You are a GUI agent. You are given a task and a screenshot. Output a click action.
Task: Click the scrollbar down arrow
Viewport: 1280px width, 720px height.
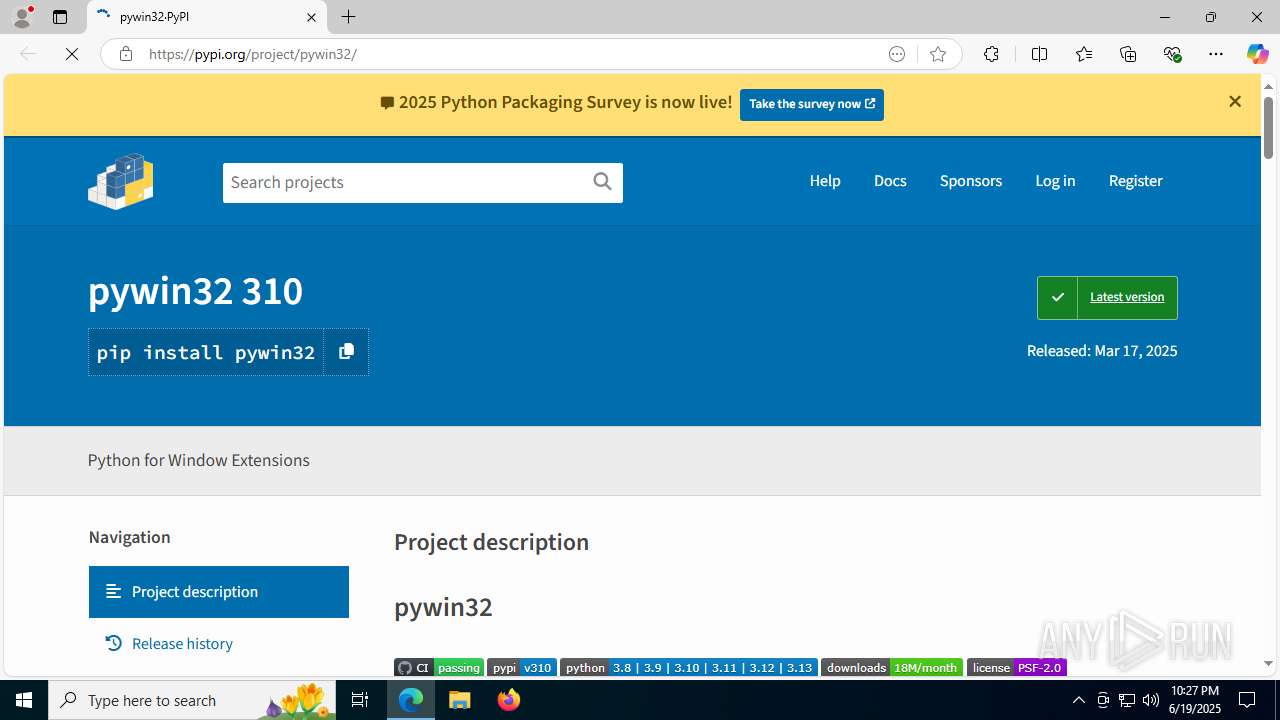click(1268, 663)
